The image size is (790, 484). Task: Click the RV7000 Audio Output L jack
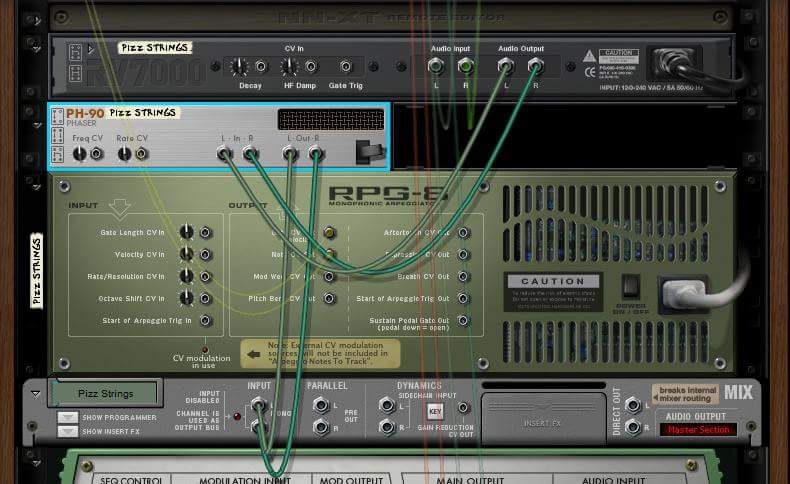click(506, 66)
